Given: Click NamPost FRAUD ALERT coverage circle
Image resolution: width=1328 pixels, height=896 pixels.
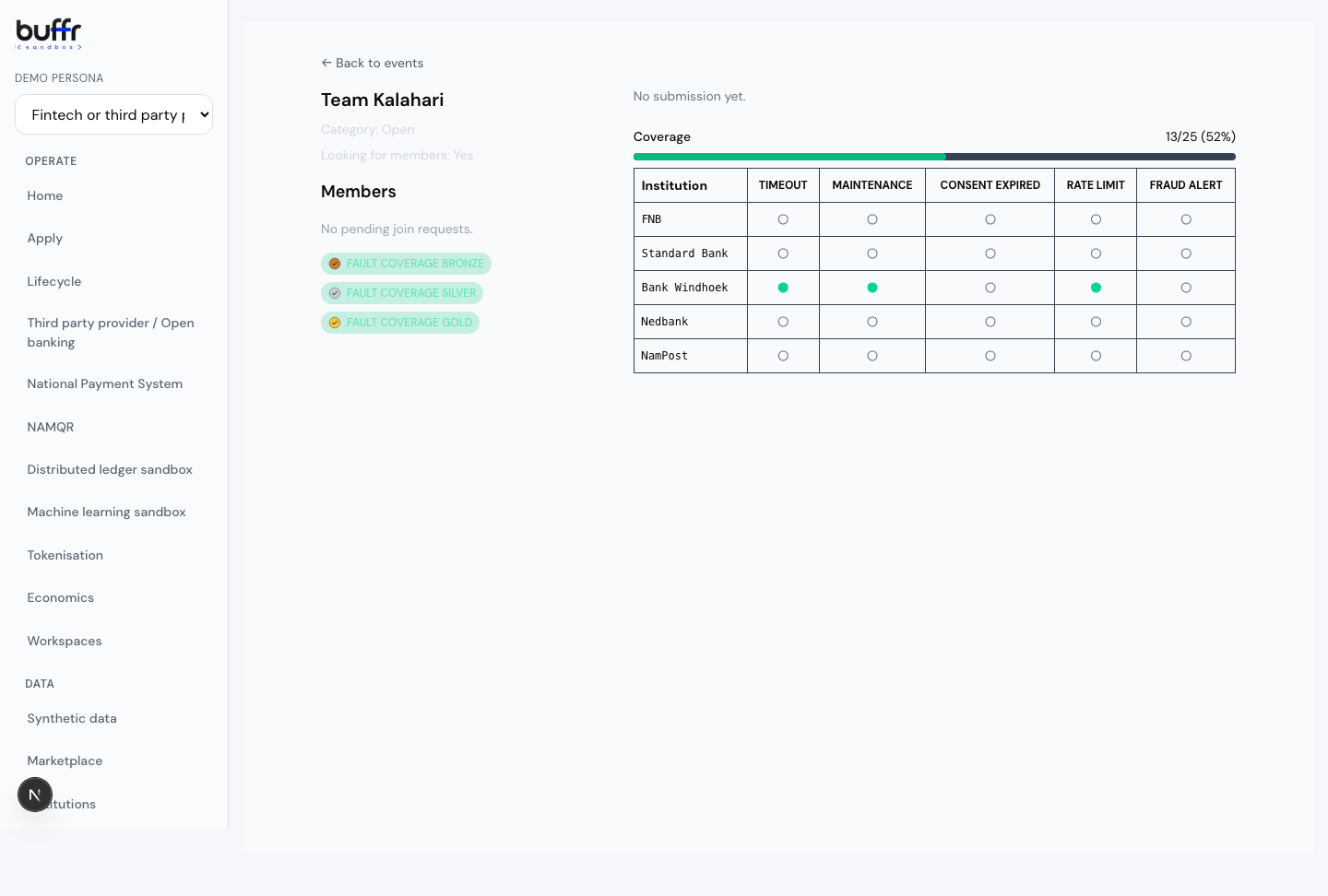Looking at the screenshot, I should [x=1186, y=356].
